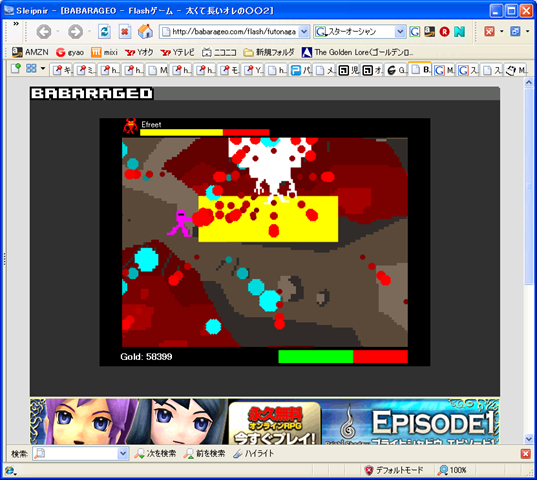
Task: Click the page scrollbar up arrow
Action: [x=528, y=83]
